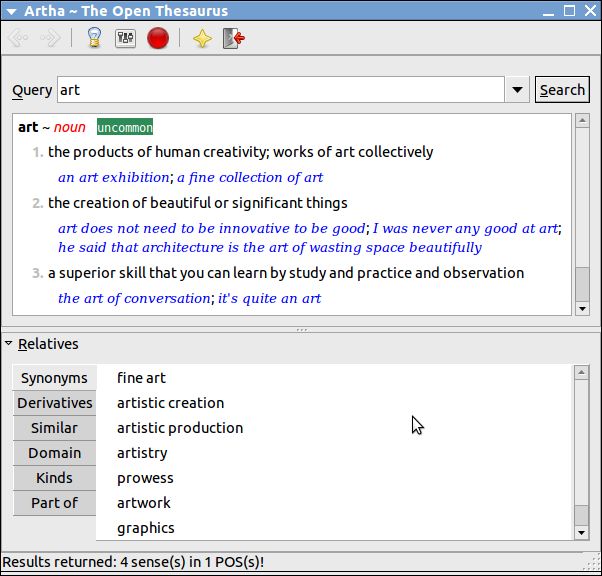The image size is (602, 576).
Task: Select the Domain relatives tab
Action: pos(55,453)
